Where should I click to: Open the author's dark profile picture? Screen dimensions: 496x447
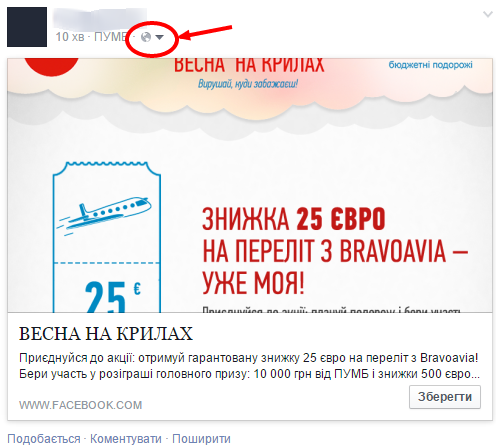click(27, 27)
